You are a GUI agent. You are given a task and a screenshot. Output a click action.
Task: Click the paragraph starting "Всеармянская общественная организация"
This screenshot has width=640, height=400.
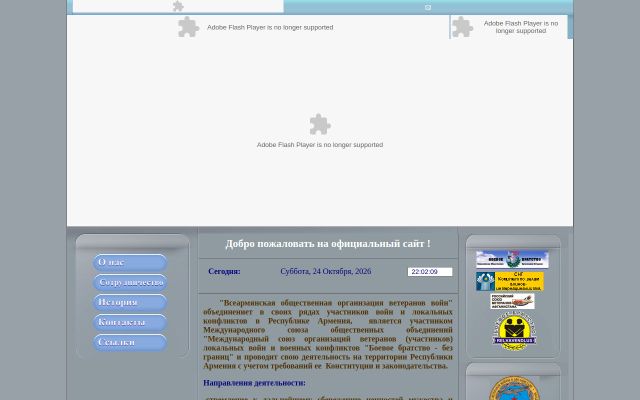[x=328, y=334]
